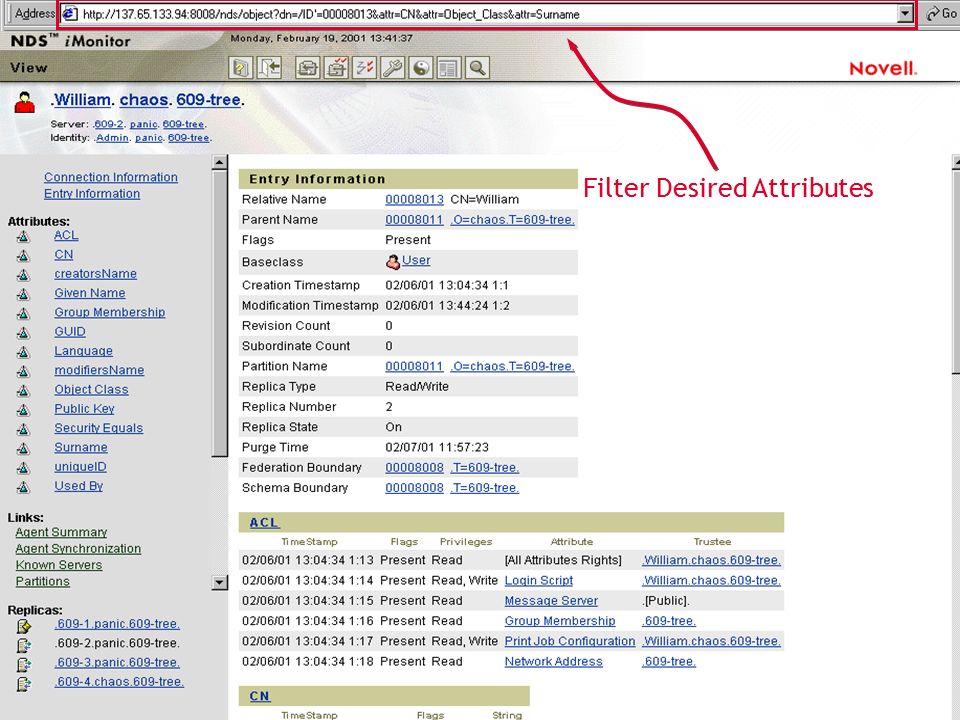960x720 pixels.
Task: Open Schema Boundary 00008008 link
Action: pyautogui.click(x=414, y=487)
